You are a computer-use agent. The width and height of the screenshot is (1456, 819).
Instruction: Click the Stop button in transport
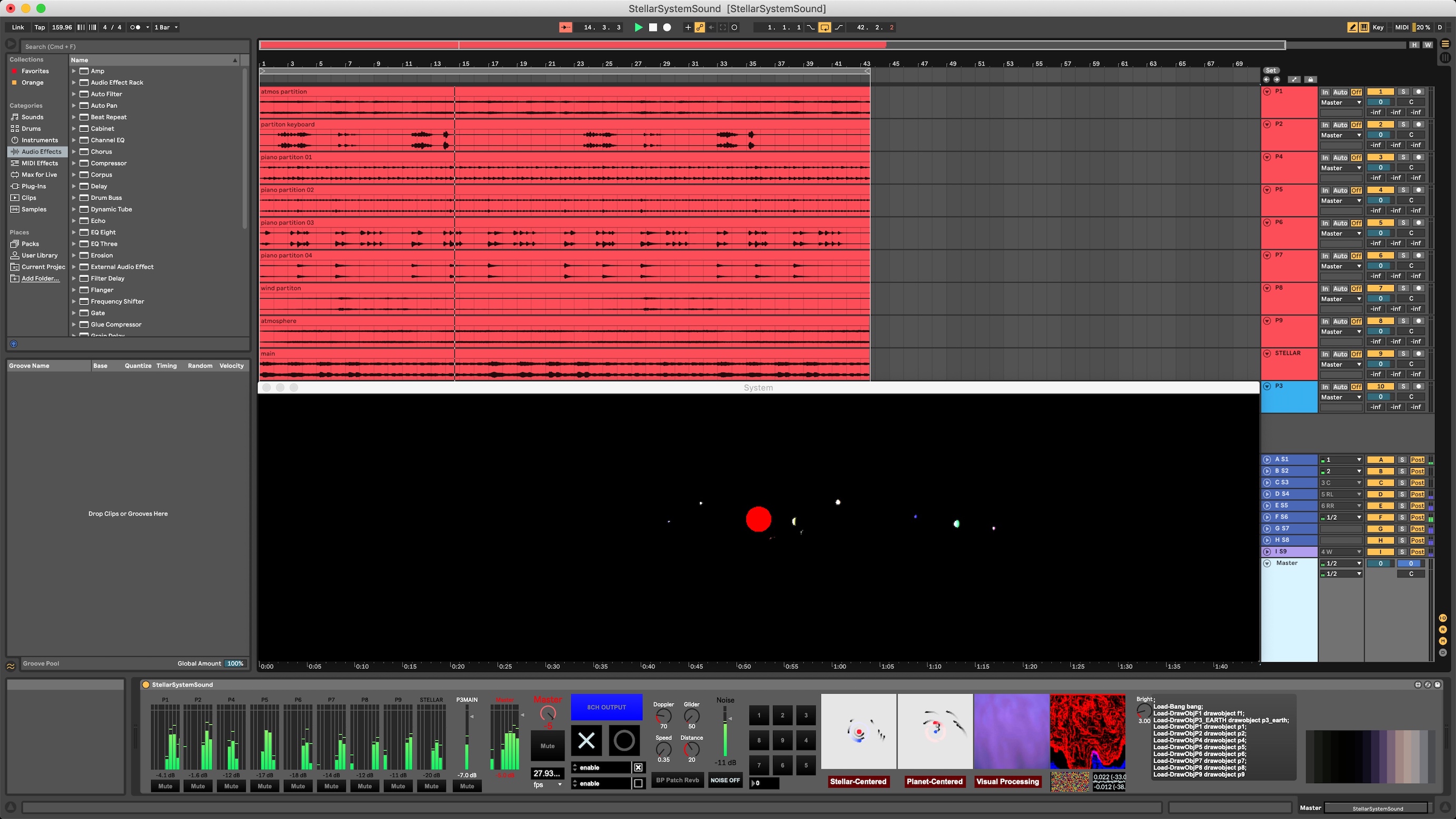pos(653,27)
